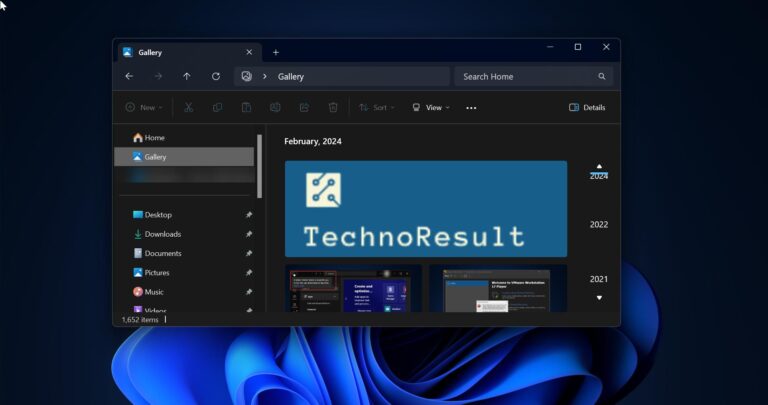Click the pin icon beside Documents
Viewport: 768px width, 405px height.
[x=249, y=253]
